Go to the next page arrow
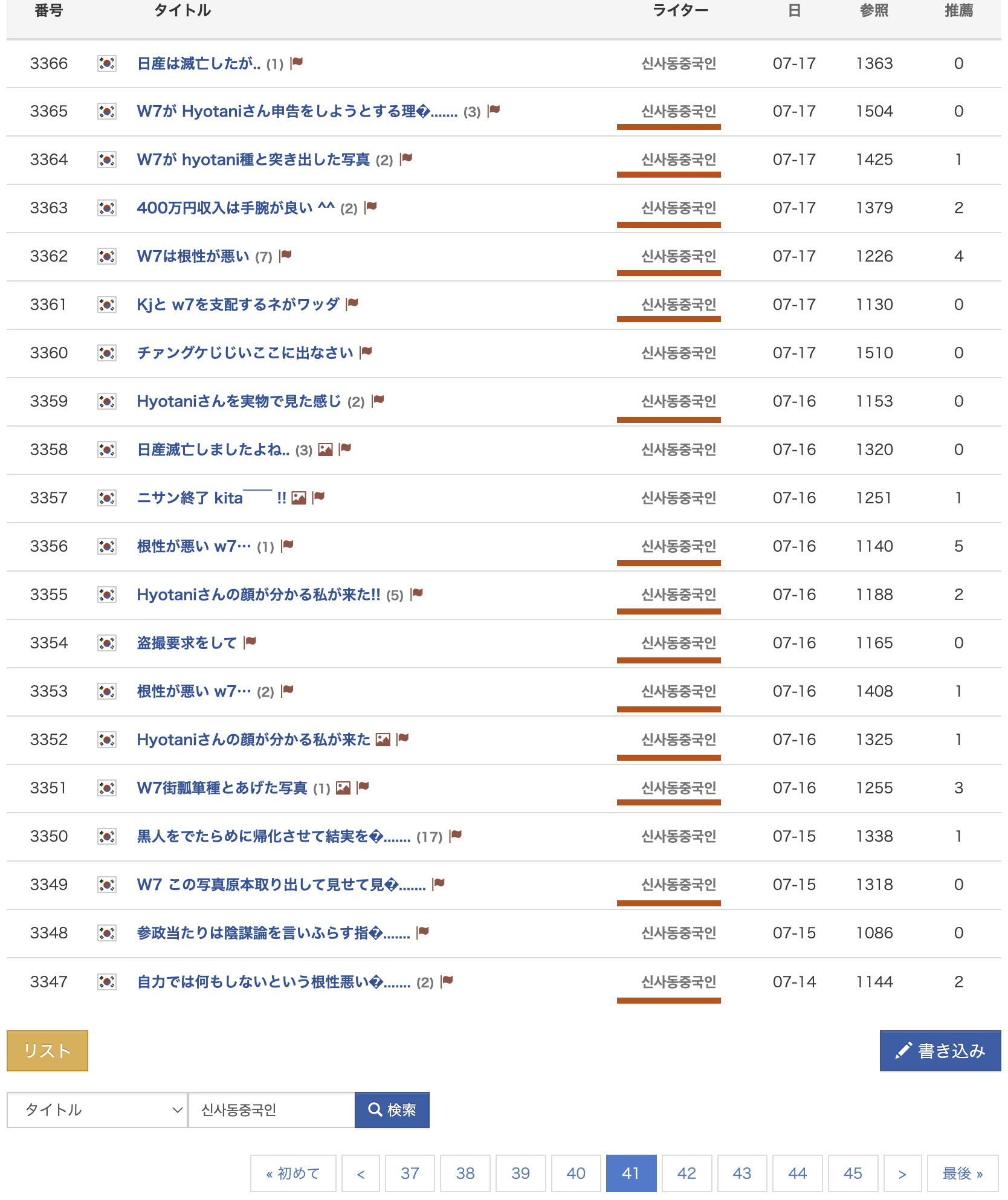The image size is (1008, 1200). (902, 1173)
